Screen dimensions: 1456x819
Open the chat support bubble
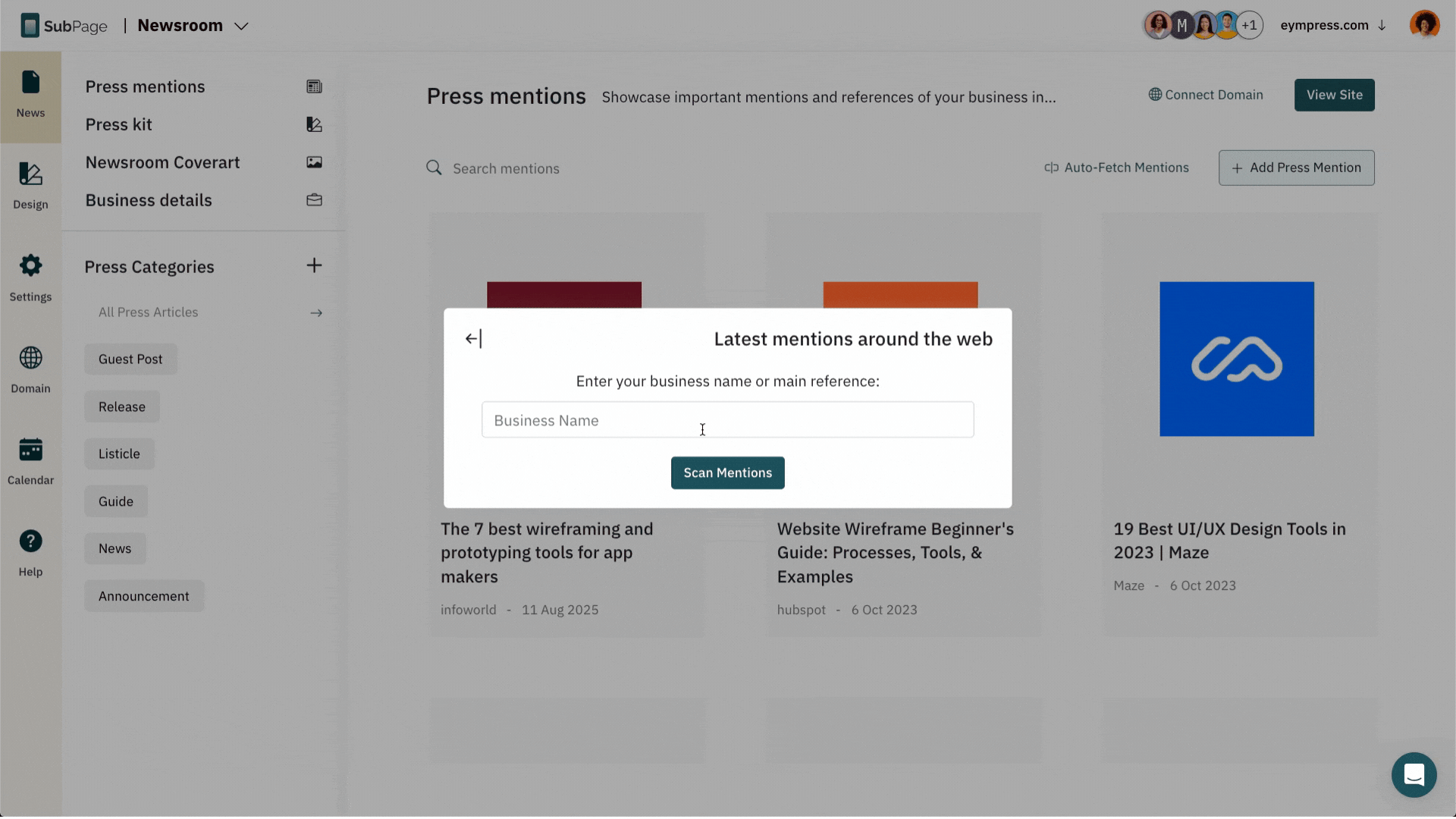point(1414,775)
